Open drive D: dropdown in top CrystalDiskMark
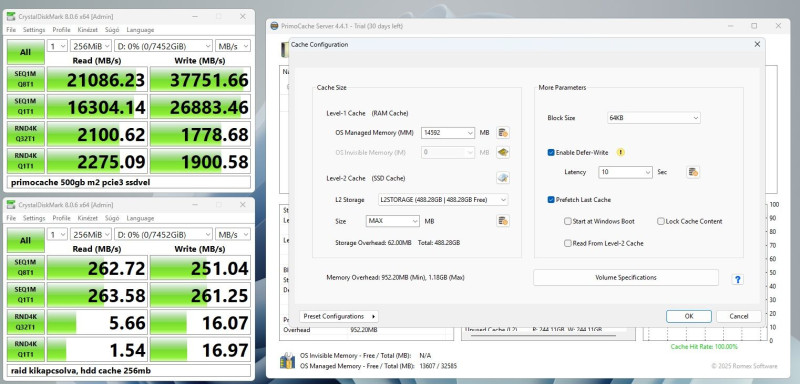This screenshot has width=800, height=384. point(163,46)
